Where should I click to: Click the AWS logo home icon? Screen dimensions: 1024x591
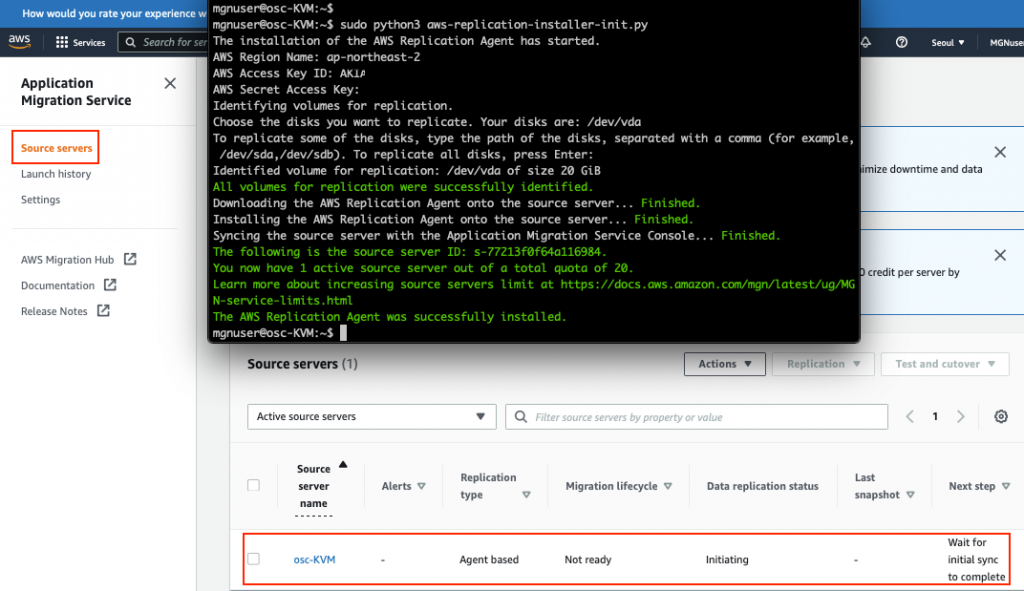(20, 41)
